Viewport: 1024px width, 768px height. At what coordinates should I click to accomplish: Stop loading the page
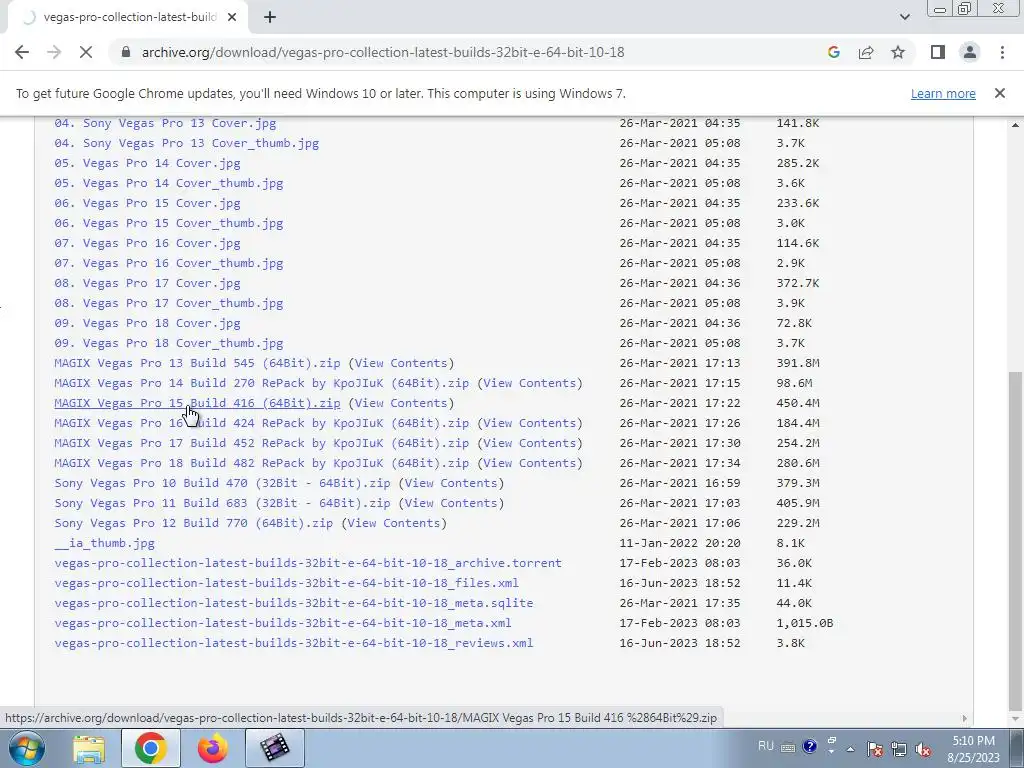click(x=86, y=52)
